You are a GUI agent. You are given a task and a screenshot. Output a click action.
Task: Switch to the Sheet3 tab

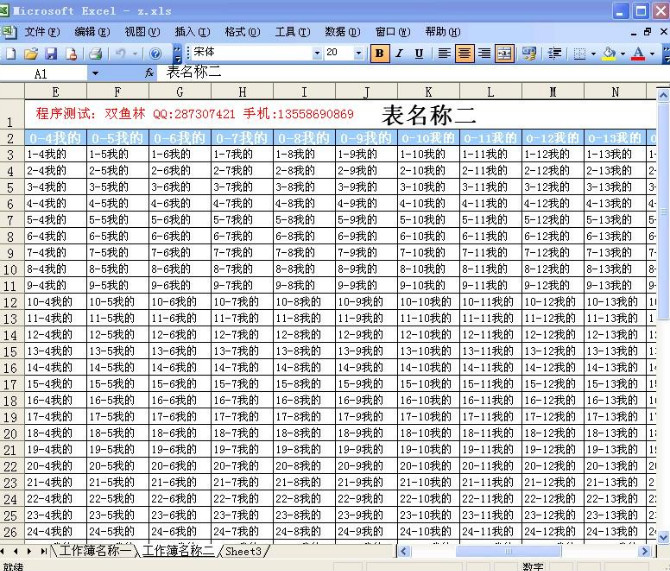click(x=243, y=551)
